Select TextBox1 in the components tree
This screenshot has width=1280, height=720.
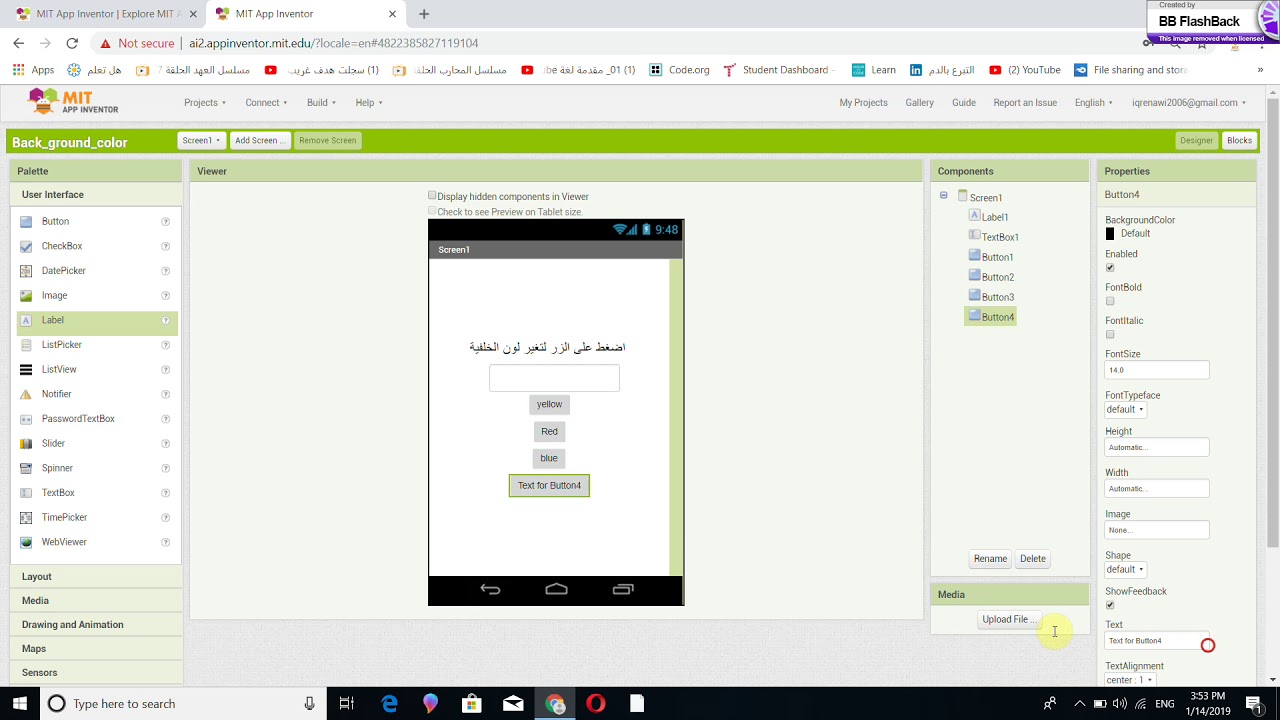click(994, 237)
